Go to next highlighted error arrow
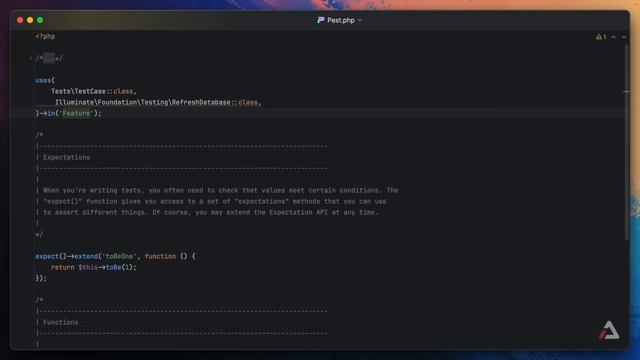The width and height of the screenshot is (640, 360). point(624,37)
